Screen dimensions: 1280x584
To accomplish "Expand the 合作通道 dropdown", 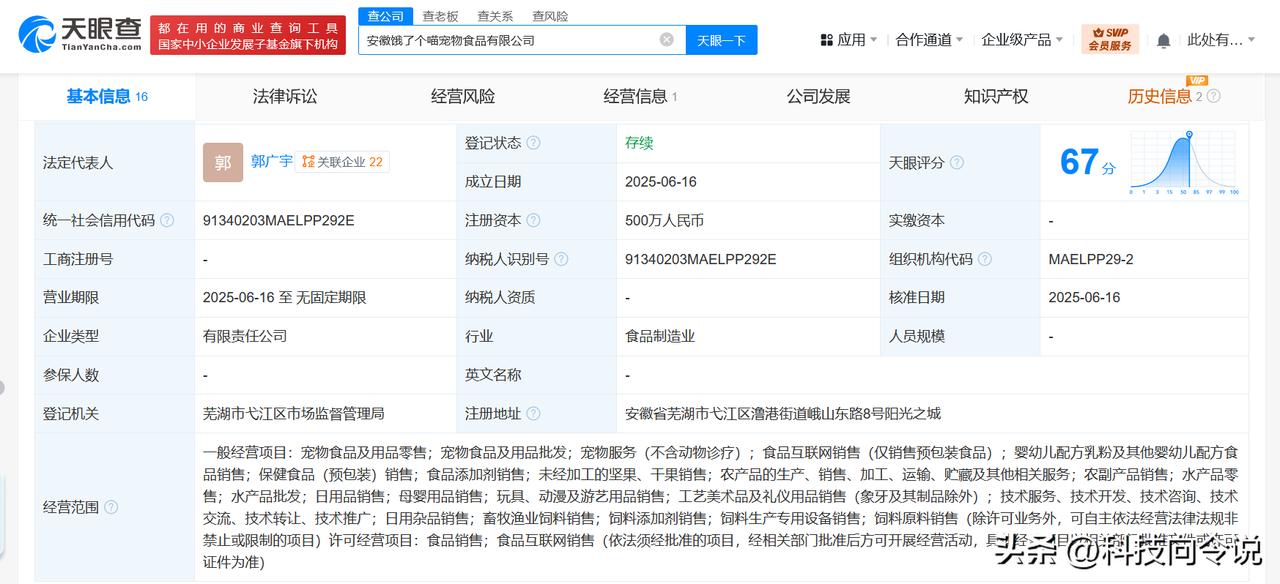I will click(x=930, y=40).
